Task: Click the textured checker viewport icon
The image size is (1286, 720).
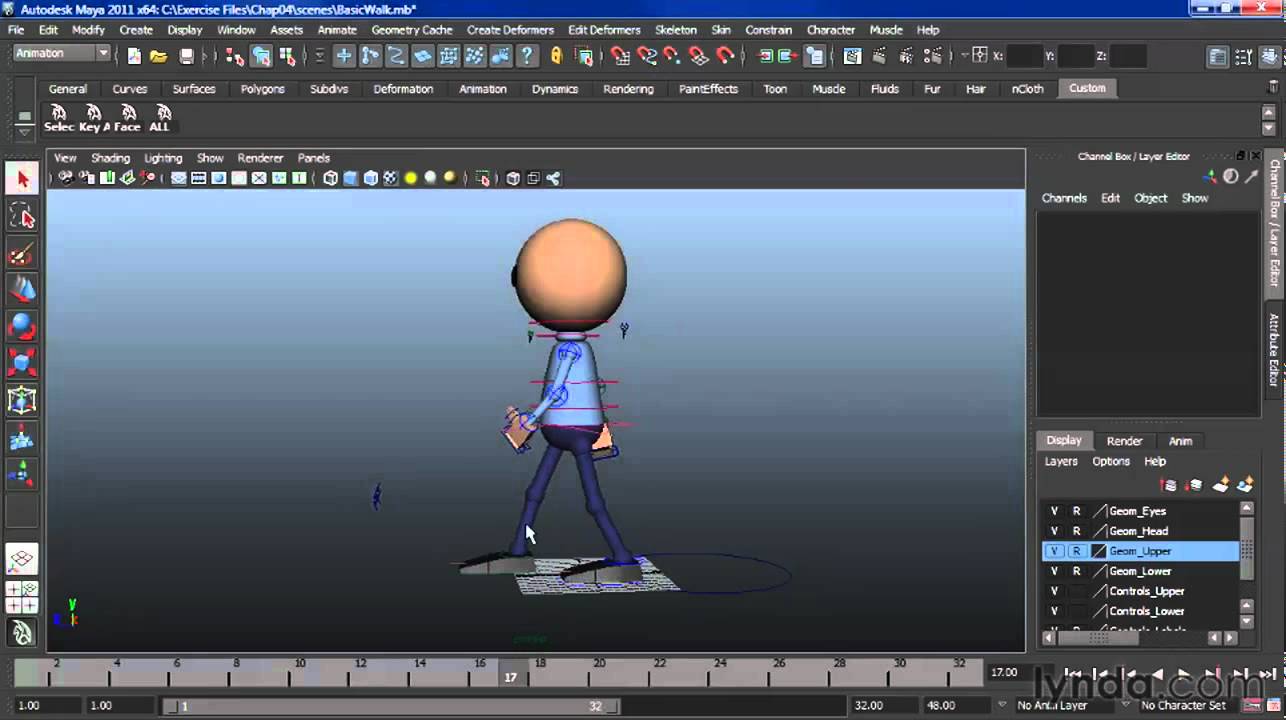Action: (390, 178)
